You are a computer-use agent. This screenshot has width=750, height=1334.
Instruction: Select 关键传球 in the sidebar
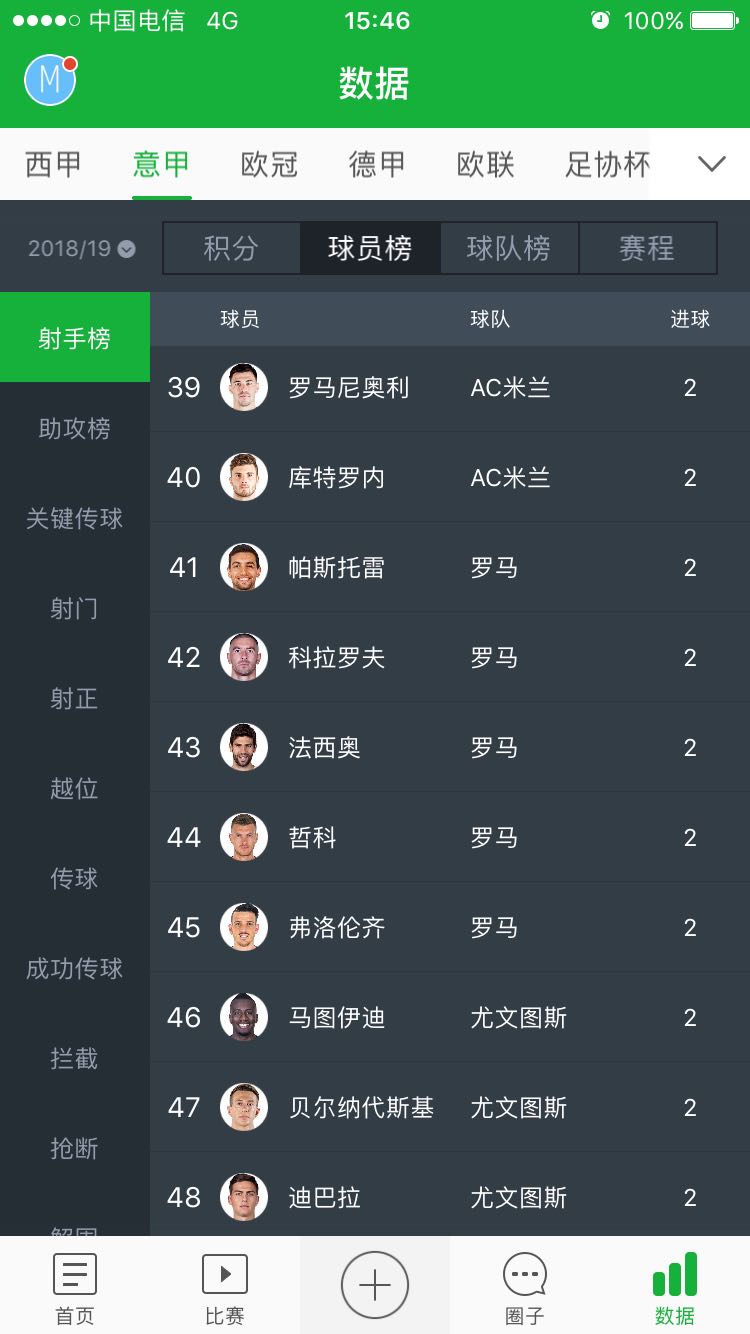(74, 519)
